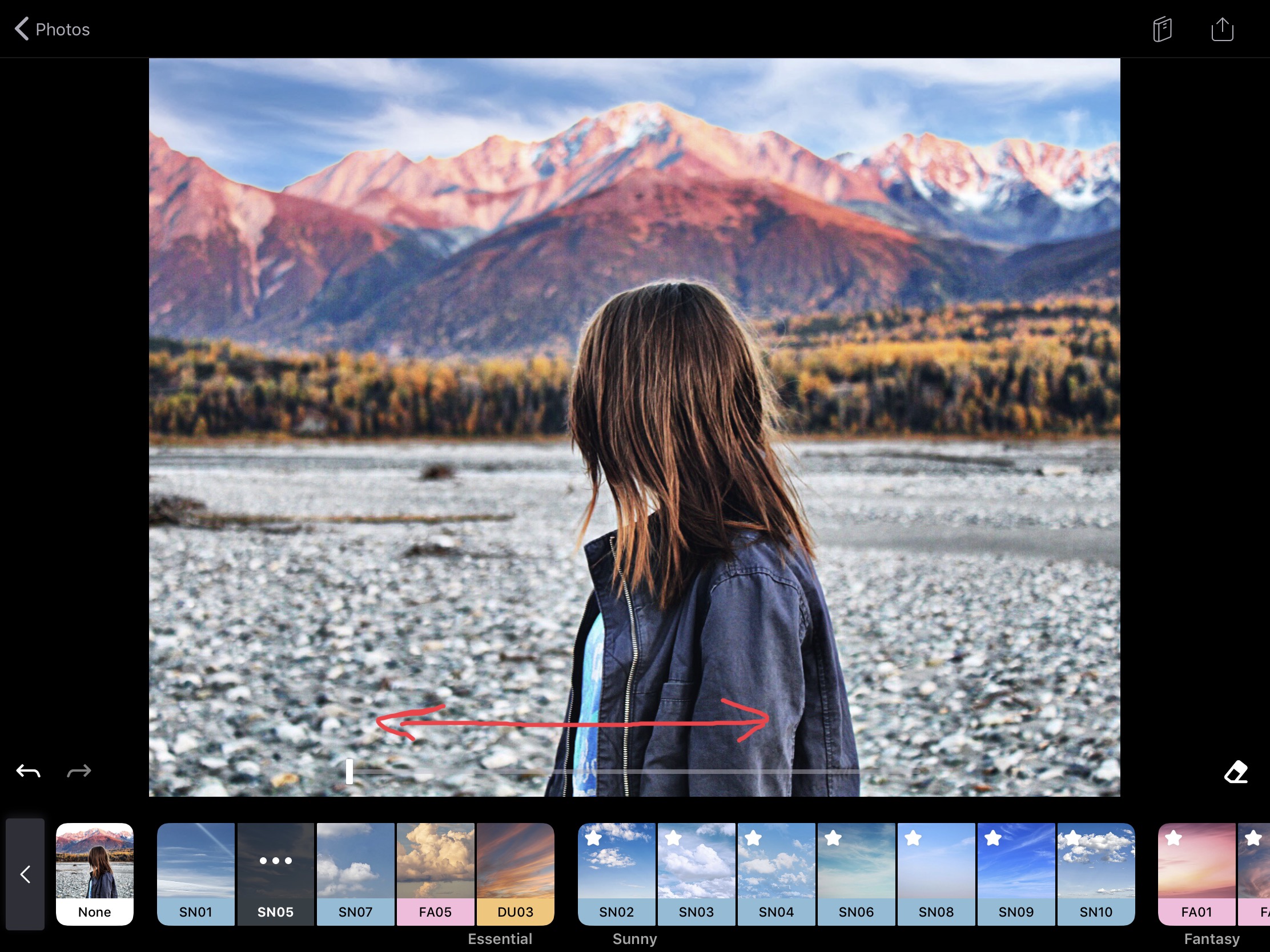This screenshot has width=1270, height=952.
Task: Tap the star on FA01 sky
Action: (x=1173, y=838)
